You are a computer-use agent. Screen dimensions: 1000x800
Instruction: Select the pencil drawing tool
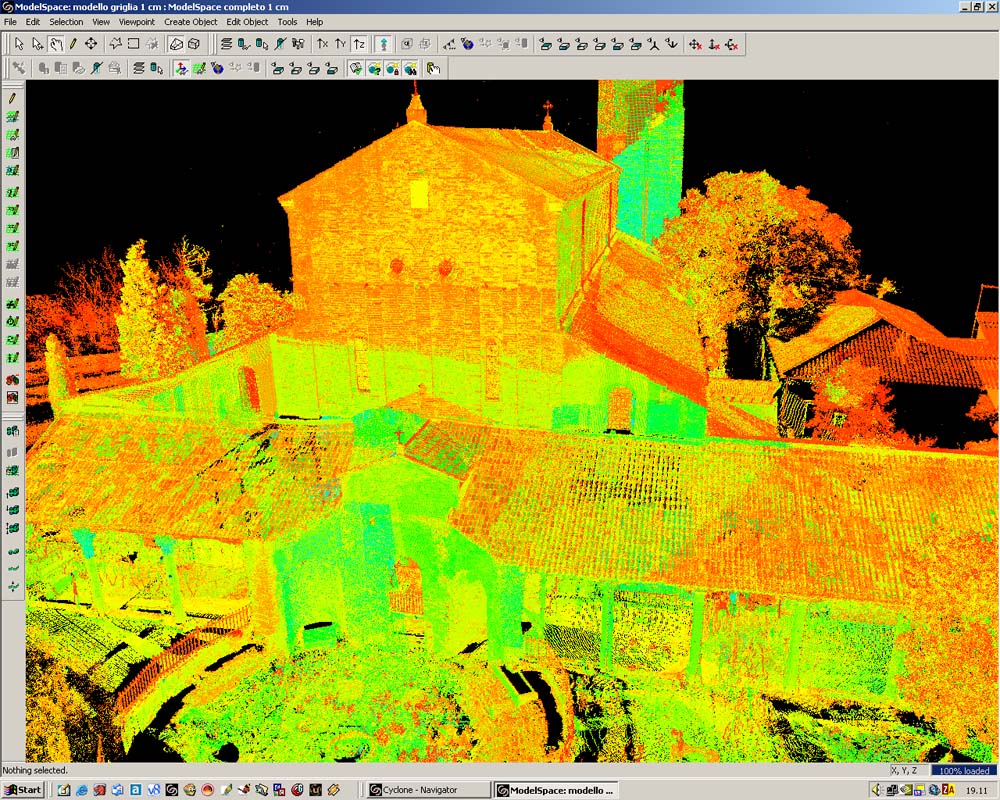point(73,44)
